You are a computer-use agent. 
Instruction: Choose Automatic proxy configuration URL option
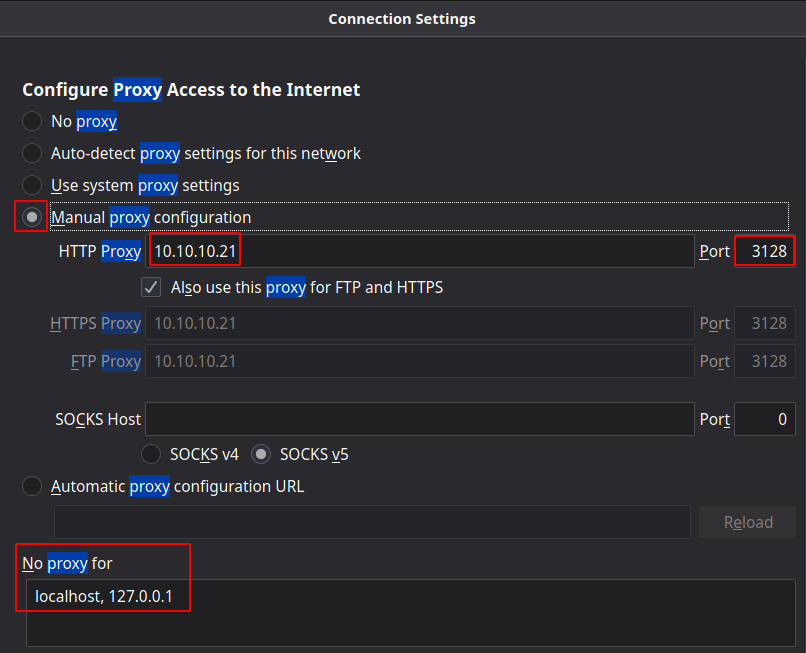(x=33, y=487)
